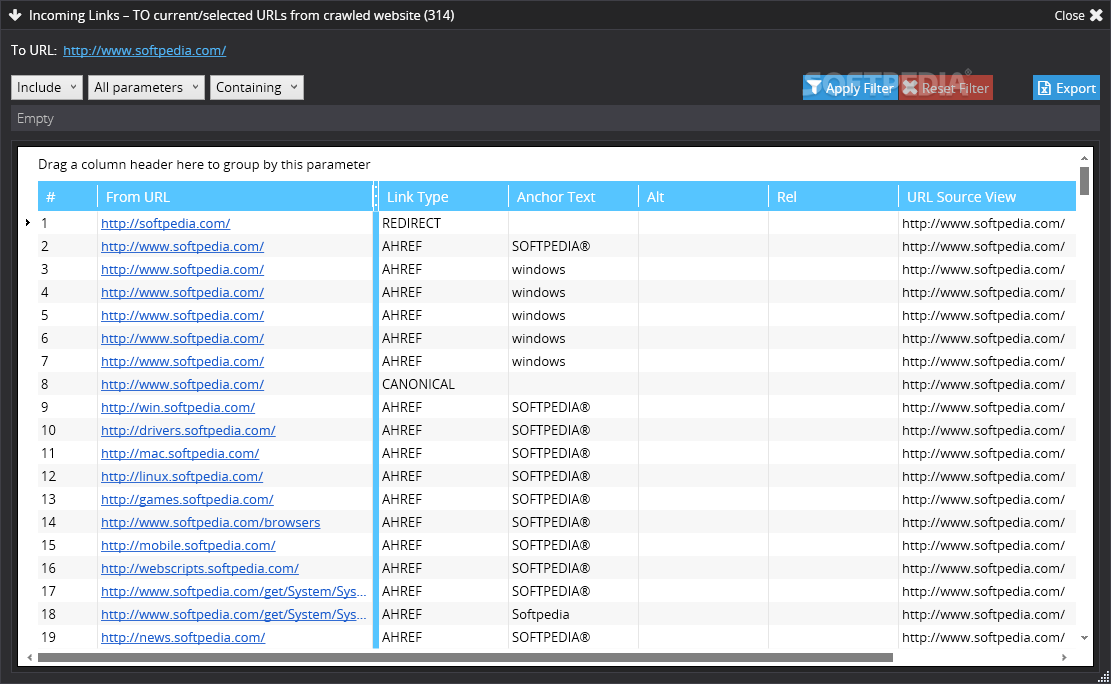
Task: Open http://drivers.softpedia.com/ link
Action: [x=188, y=430]
